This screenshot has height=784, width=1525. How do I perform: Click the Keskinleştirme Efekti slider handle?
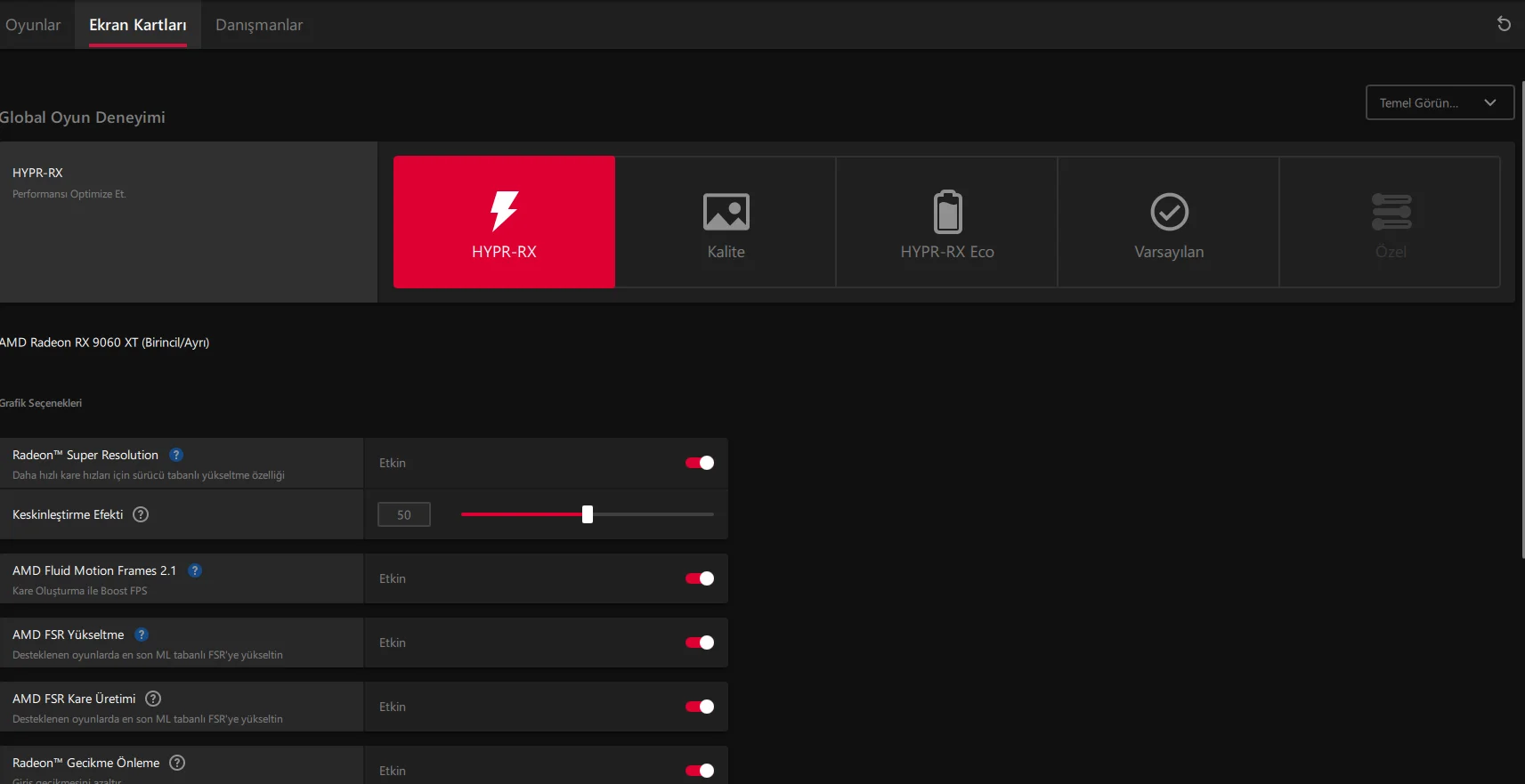pyautogui.click(x=588, y=514)
